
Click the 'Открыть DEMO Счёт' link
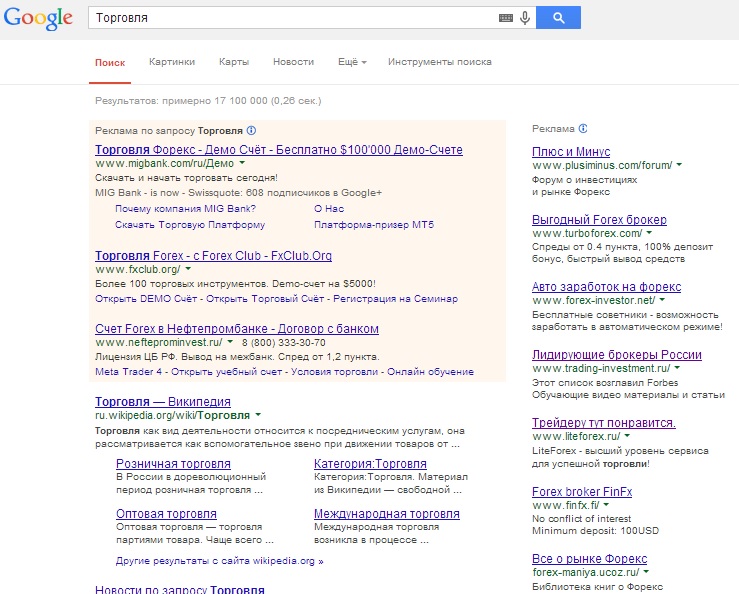[x=146, y=298]
